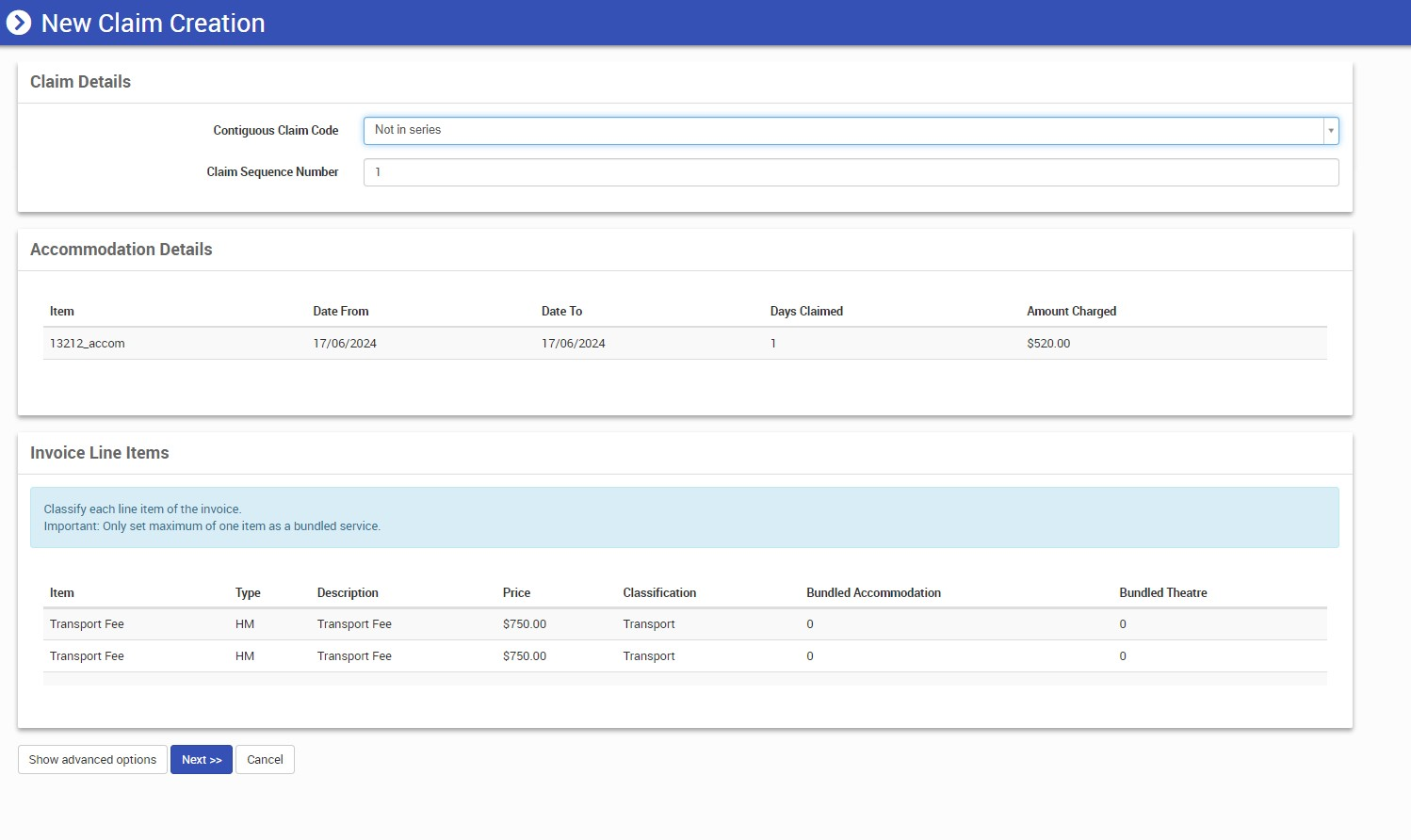The image size is (1411, 840).
Task: Click the Amount Charged column header
Action: (x=1071, y=312)
